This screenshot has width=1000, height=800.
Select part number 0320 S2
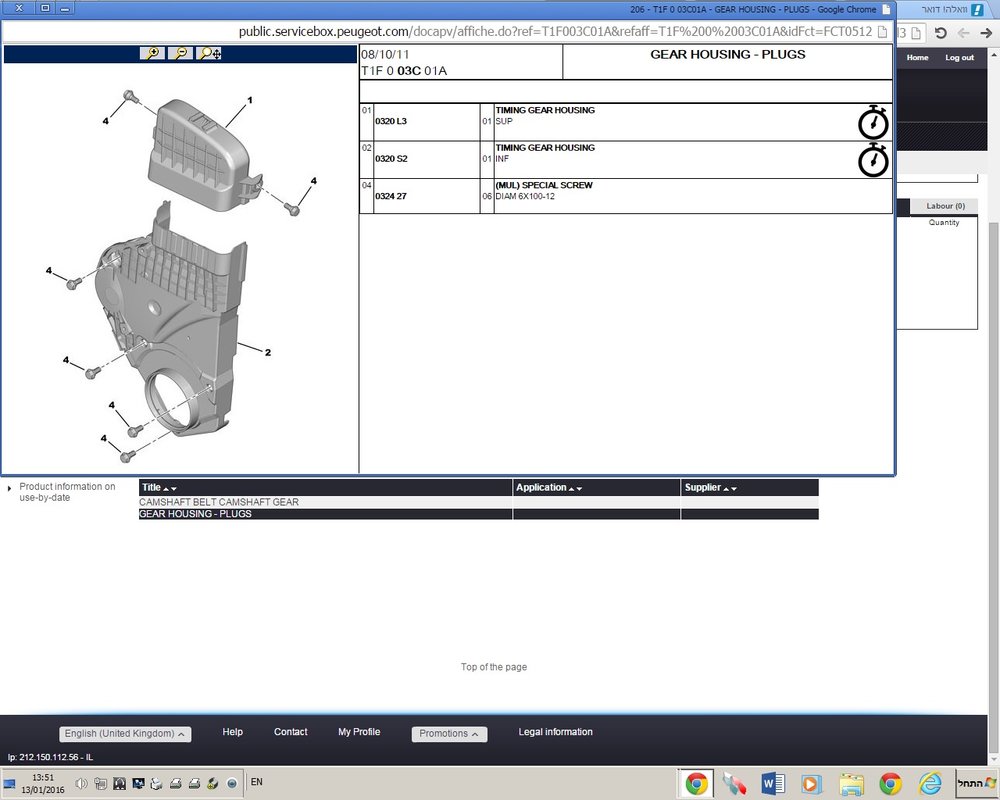pyautogui.click(x=391, y=158)
